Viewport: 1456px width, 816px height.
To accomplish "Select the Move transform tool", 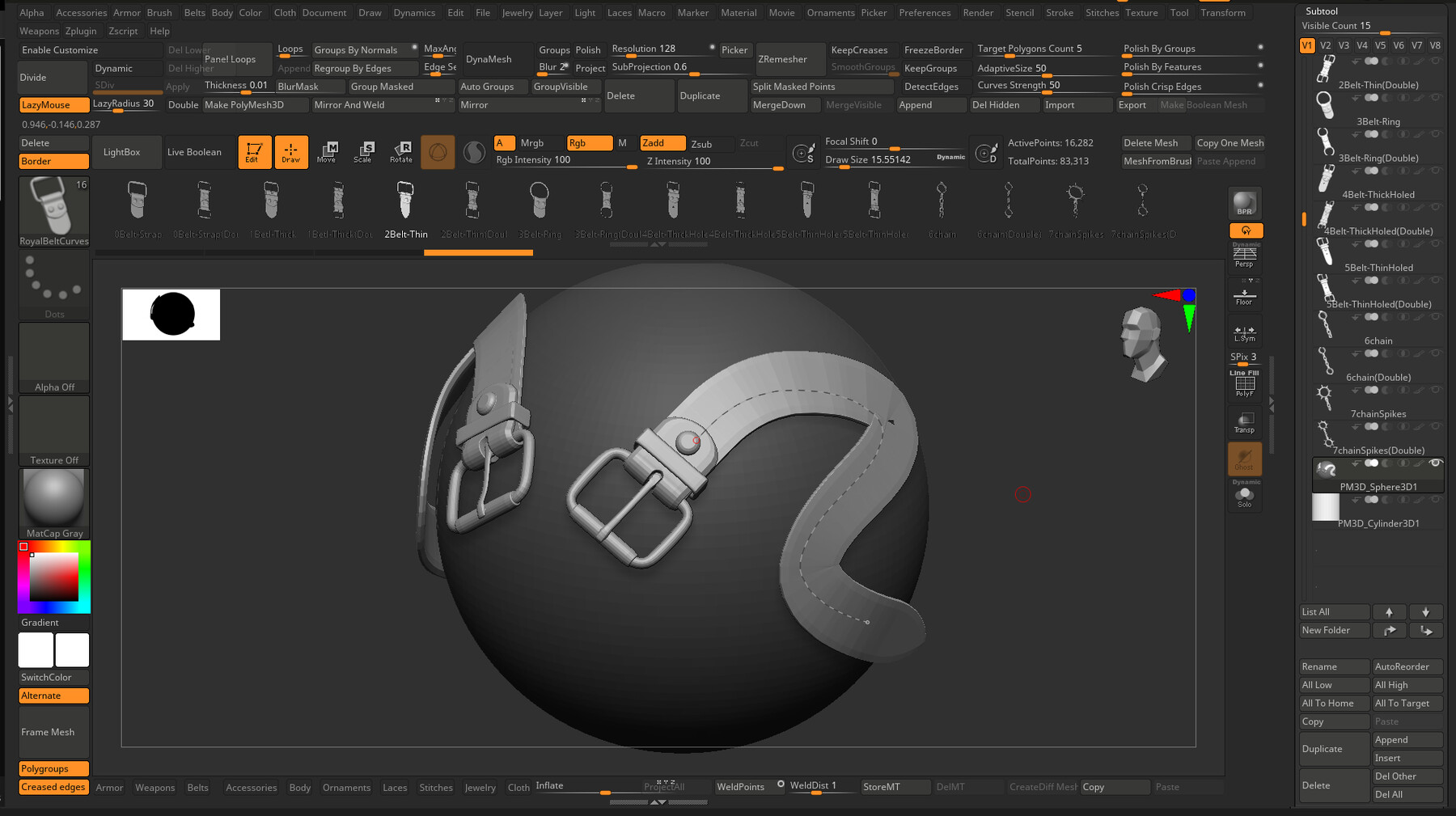I will (x=327, y=151).
